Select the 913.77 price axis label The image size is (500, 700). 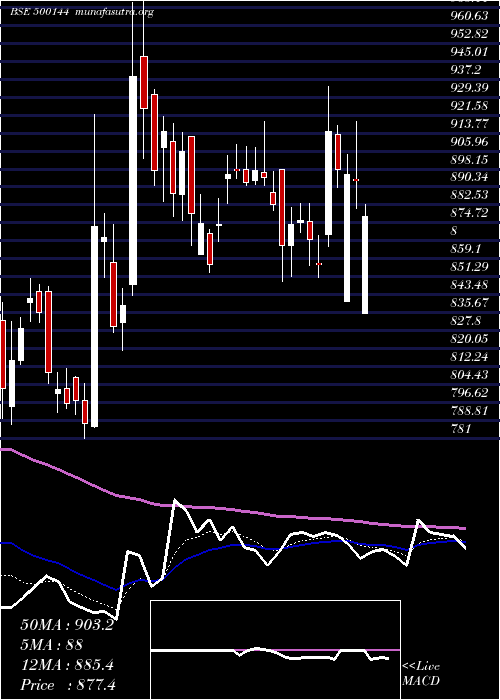tap(469, 124)
